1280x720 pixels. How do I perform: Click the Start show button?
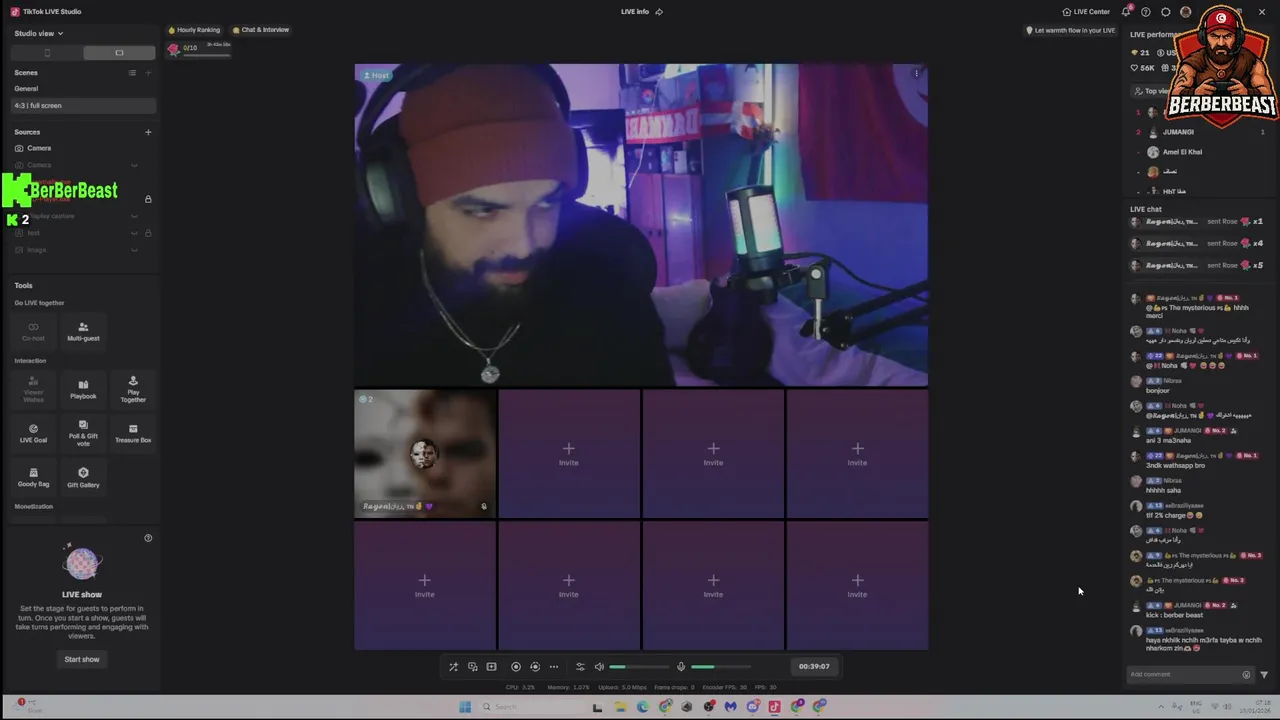pyautogui.click(x=82, y=659)
